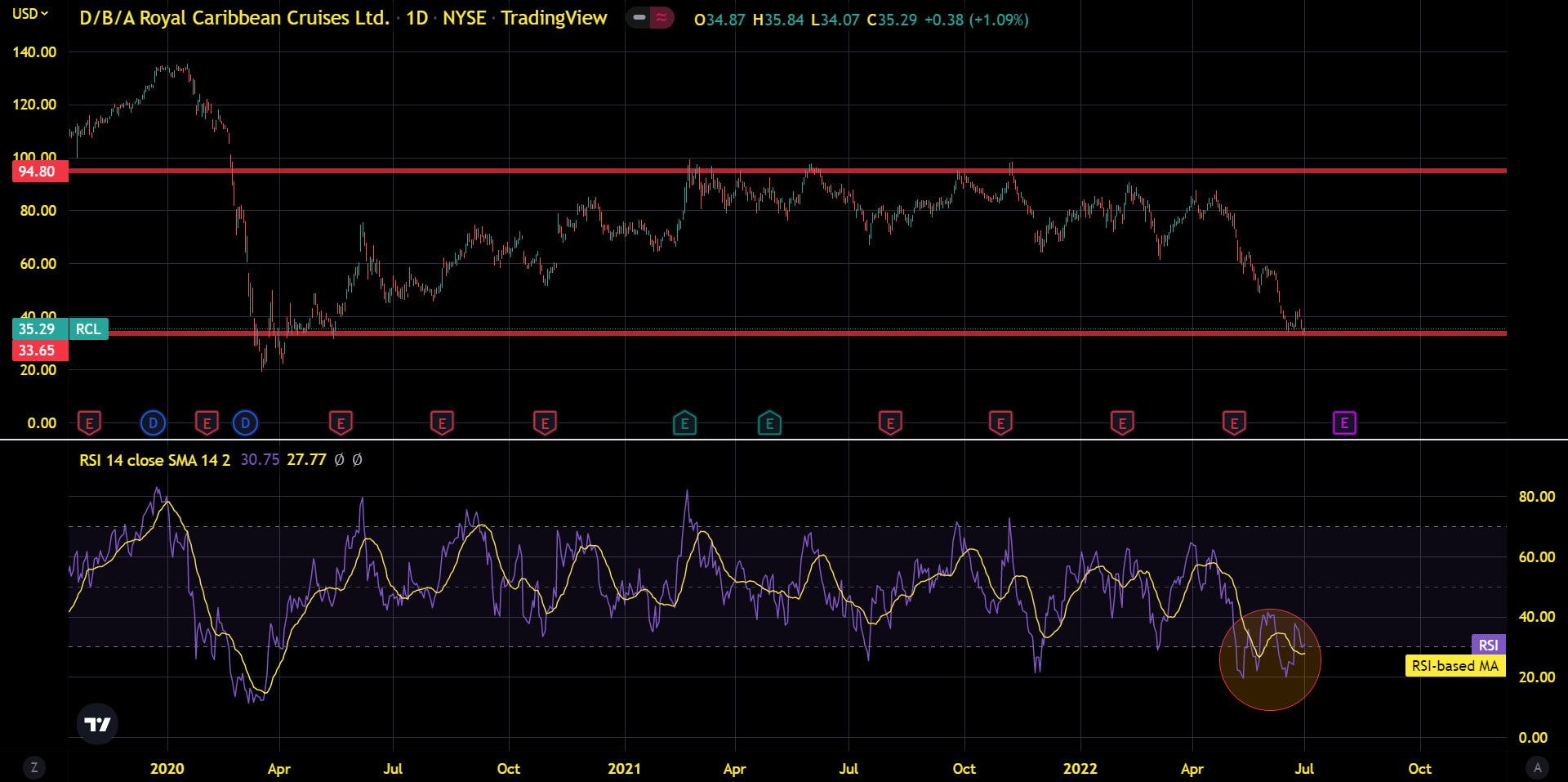Open the purple upcoming earnings marker
Viewport: 1568px width, 782px height.
pos(1344,422)
